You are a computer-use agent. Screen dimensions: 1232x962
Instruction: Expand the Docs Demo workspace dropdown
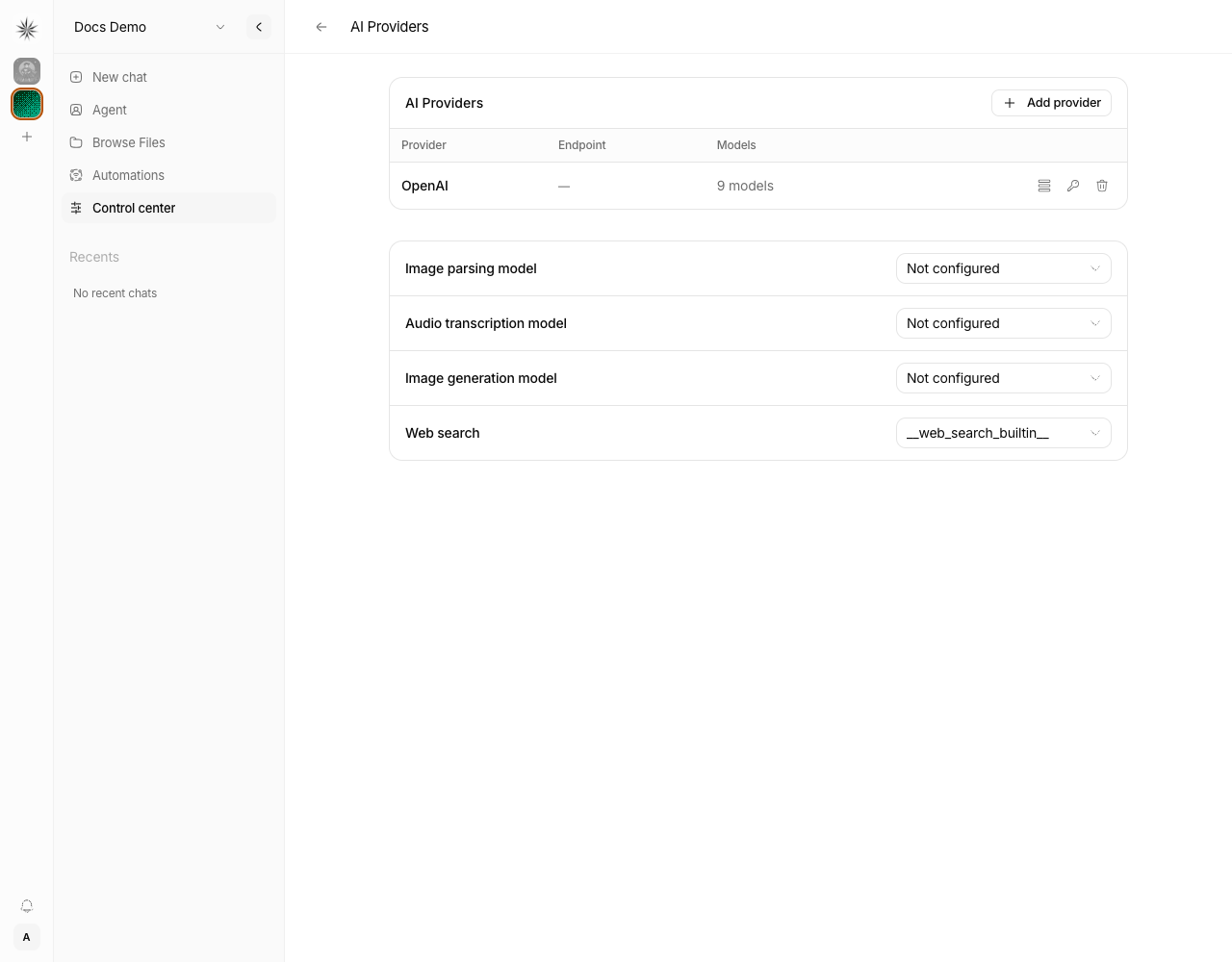point(149,27)
